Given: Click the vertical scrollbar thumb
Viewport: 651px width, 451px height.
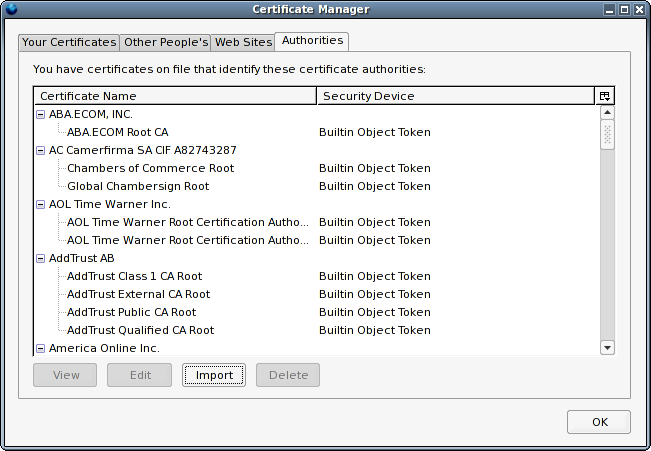Looking at the screenshot, I should click(x=607, y=135).
